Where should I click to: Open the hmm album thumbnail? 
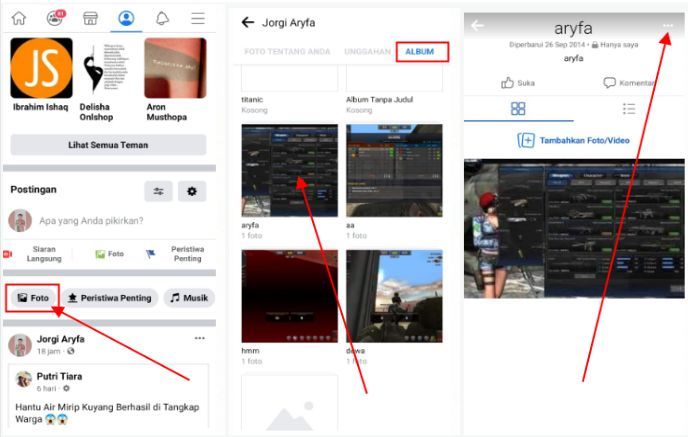(x=290, y=296)
